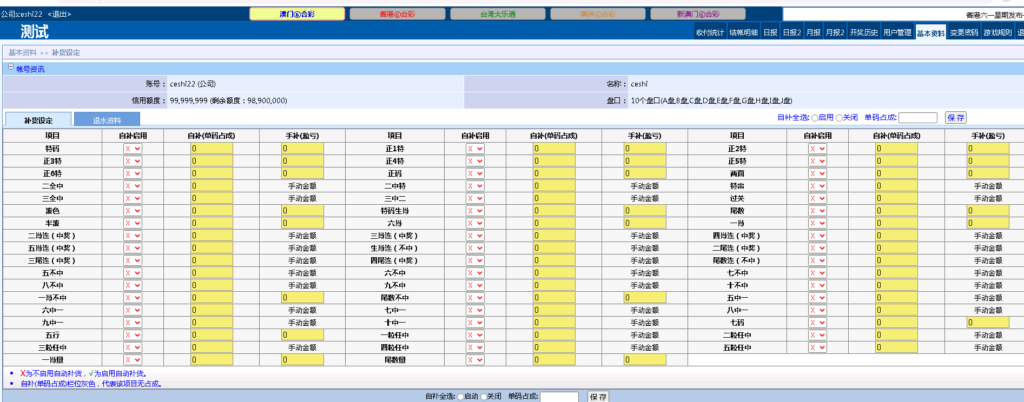Expand the 正1特 自补启用 dropdown

tap(474, 148)
